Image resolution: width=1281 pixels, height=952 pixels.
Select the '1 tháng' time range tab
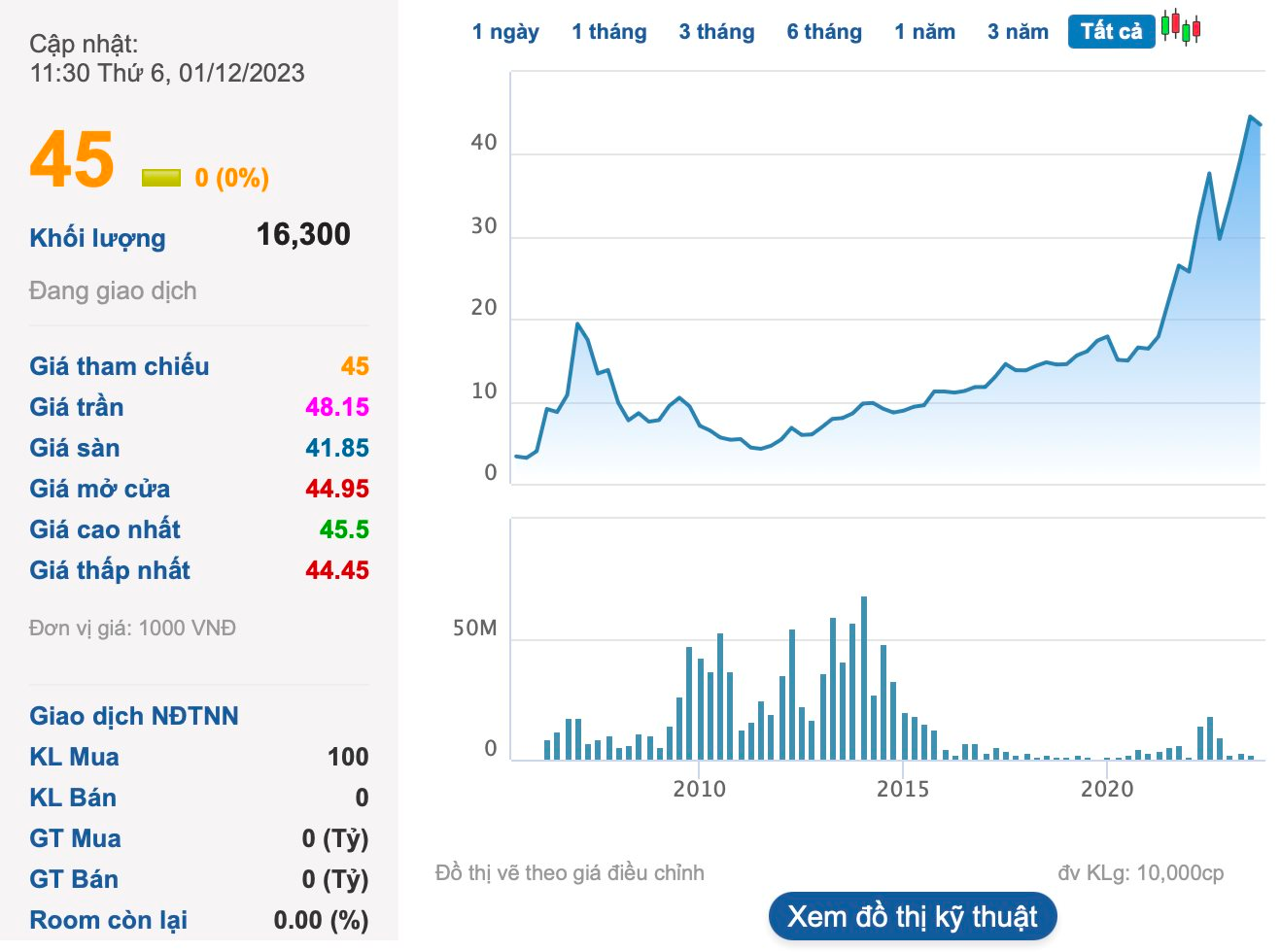point(609,32)
